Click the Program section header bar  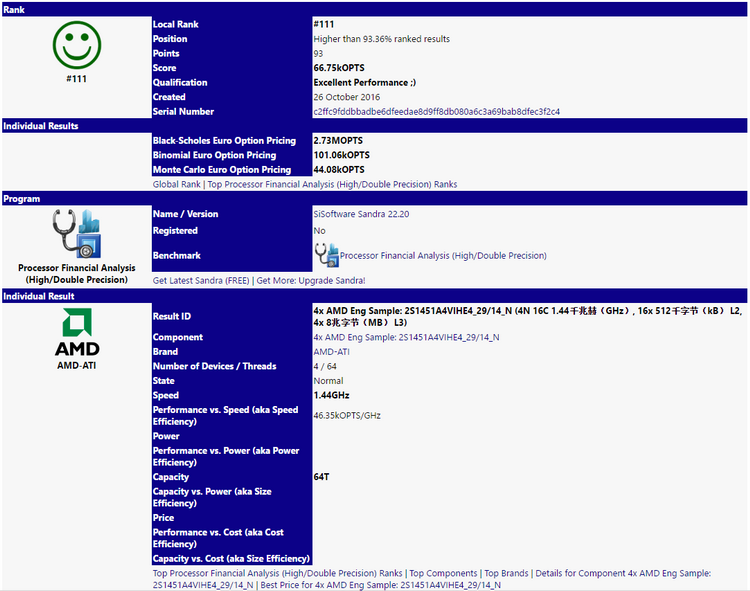tap(374, 198)
